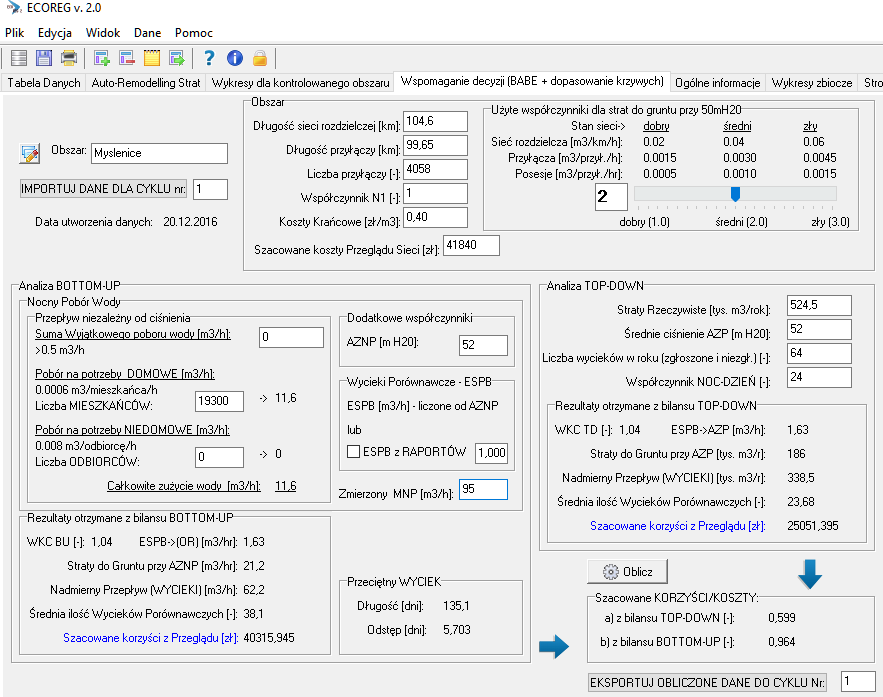Viewport: 883px width, 697px height.
Task: Click the export icon with green arrow
Action: pyautogui.click(x=177, y=58)
